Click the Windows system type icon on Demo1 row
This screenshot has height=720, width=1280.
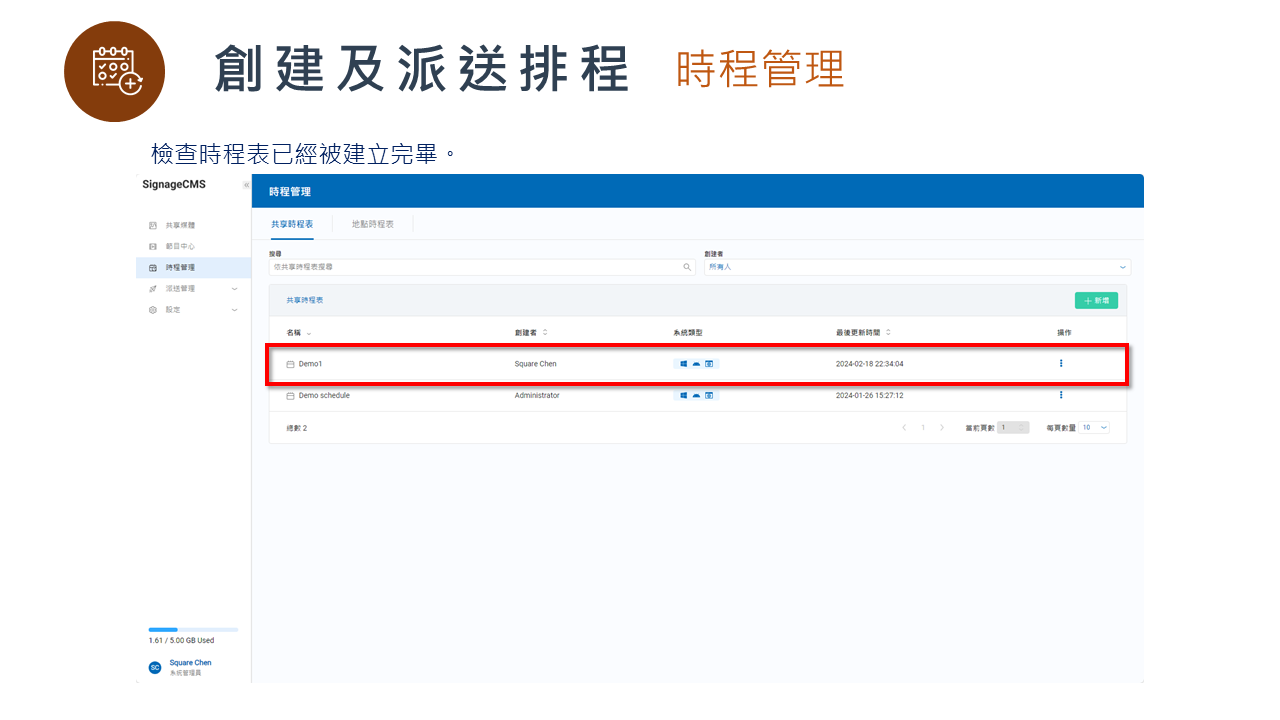click(683, 363)
